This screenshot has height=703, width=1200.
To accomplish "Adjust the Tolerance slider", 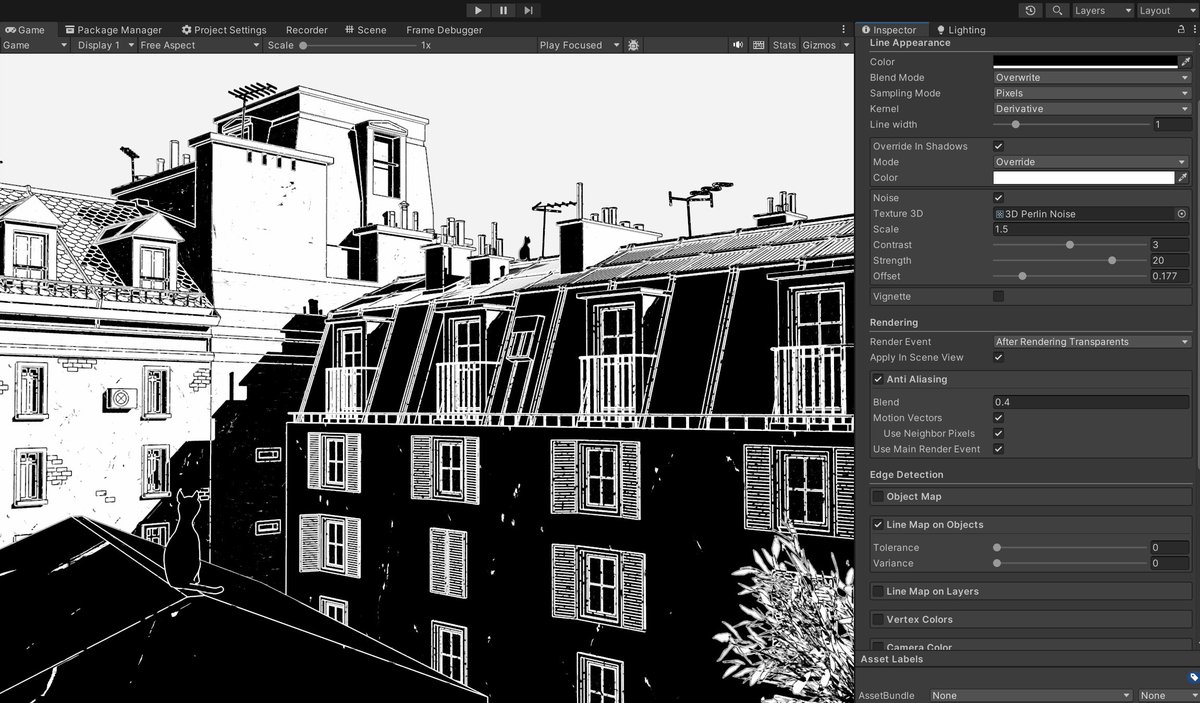I will (1069, 547).
